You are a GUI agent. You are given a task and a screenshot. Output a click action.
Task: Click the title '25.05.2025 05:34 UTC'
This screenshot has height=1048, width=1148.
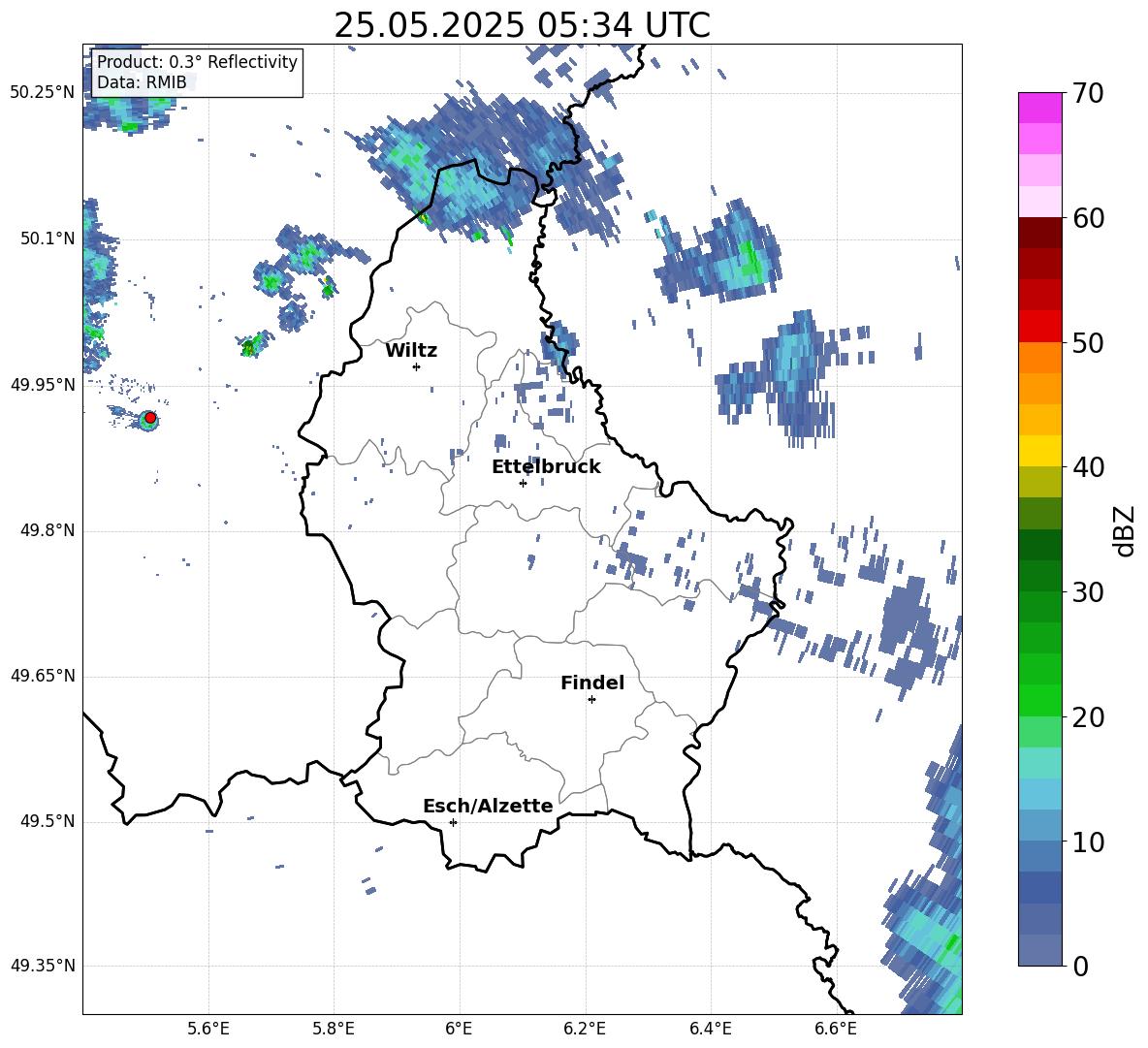tap(522, 25)
